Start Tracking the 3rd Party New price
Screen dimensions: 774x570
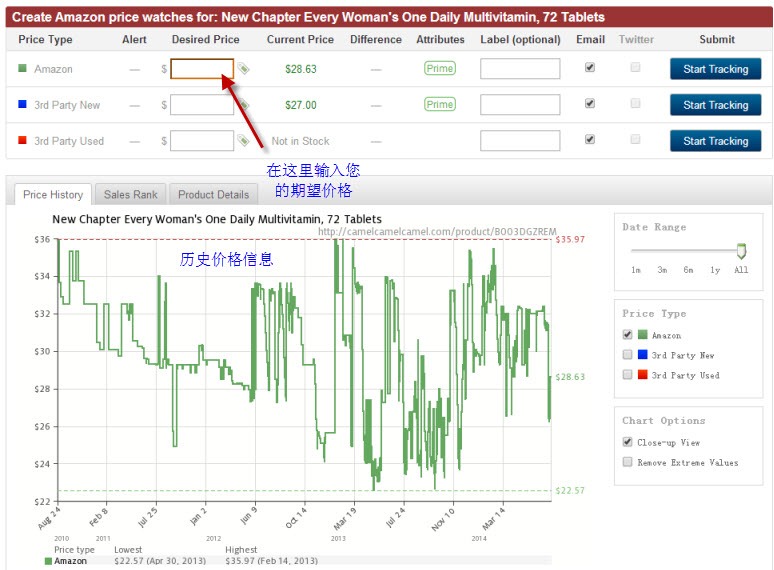tap(715, 105)
